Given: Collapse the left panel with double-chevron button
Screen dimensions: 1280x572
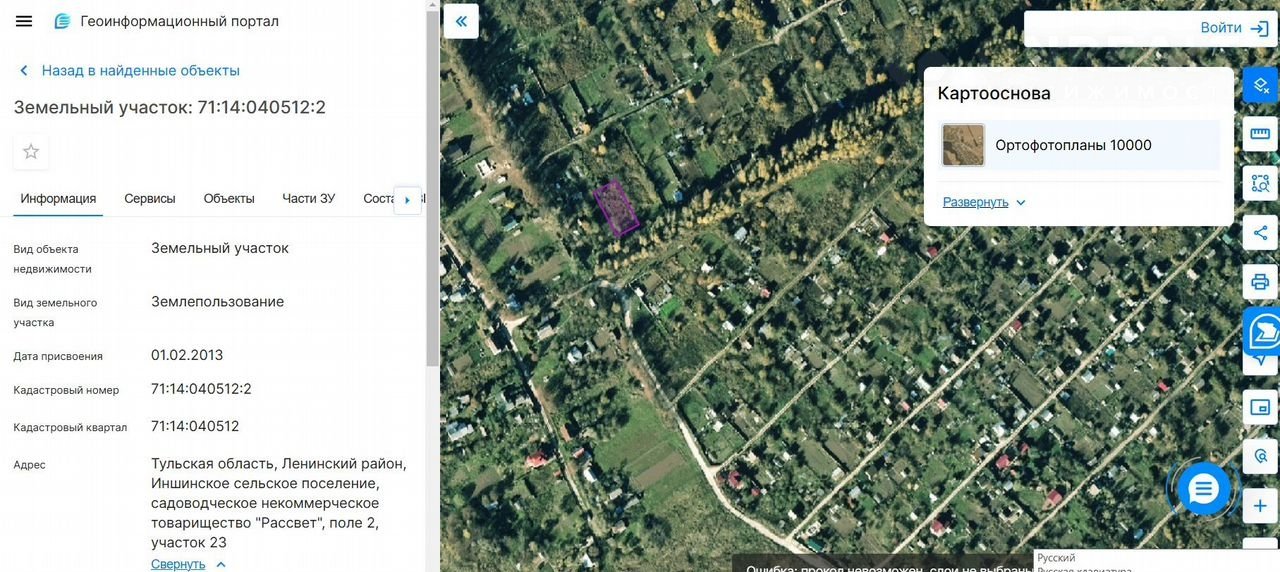Looking at the screenshot, I should [461, 21].
